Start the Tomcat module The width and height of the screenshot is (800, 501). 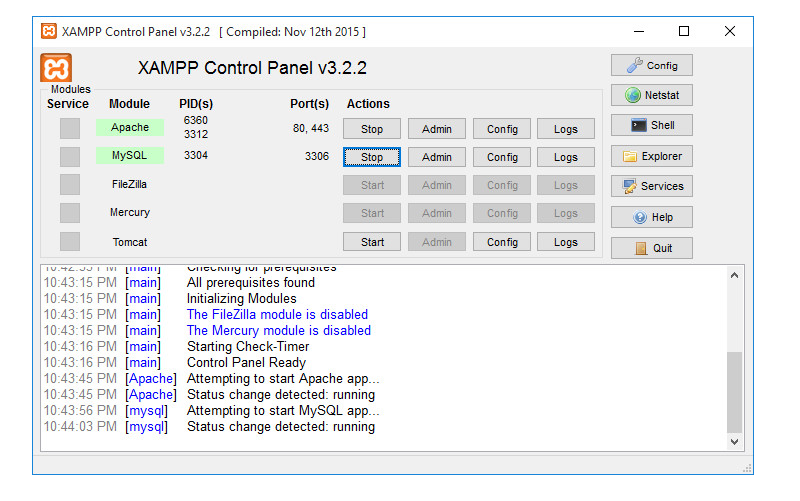coord(372,242)
